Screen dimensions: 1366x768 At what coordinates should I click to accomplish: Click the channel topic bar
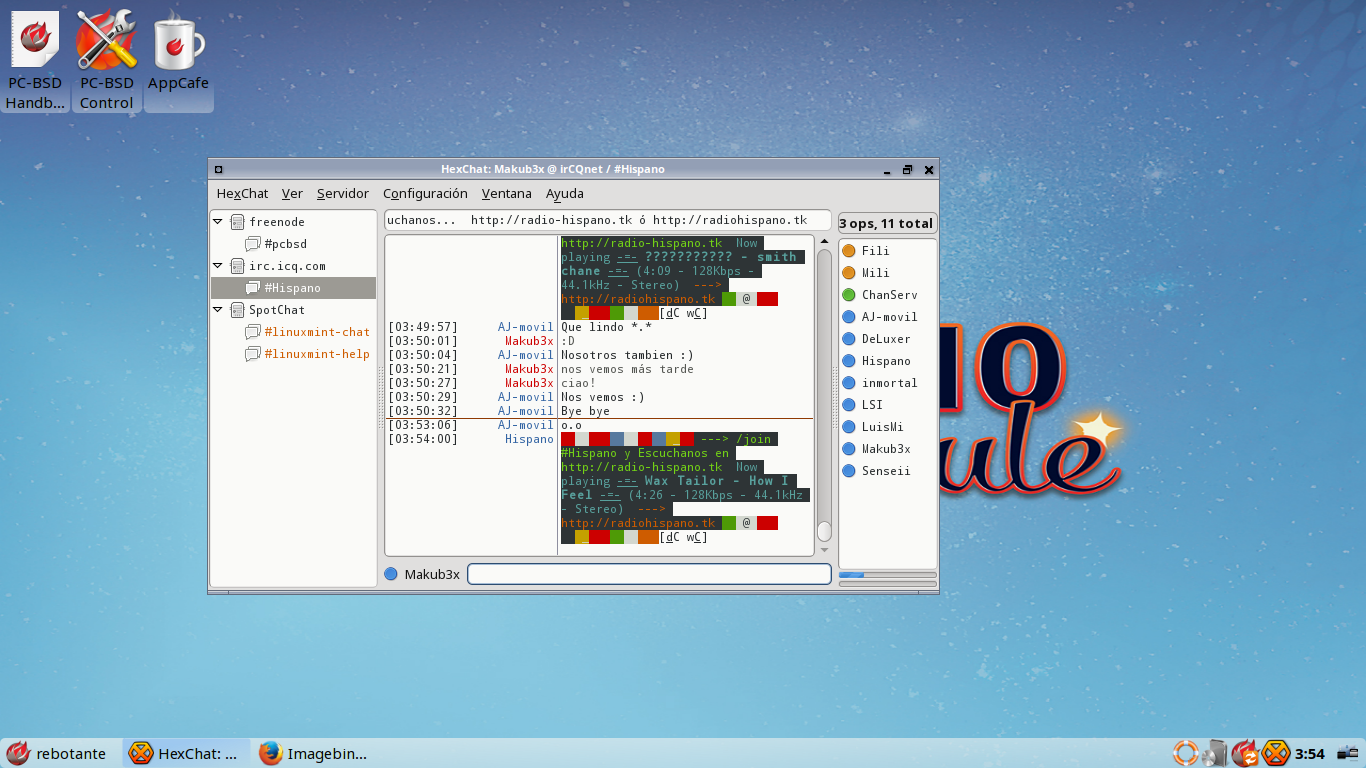click(x=607, y=220)
